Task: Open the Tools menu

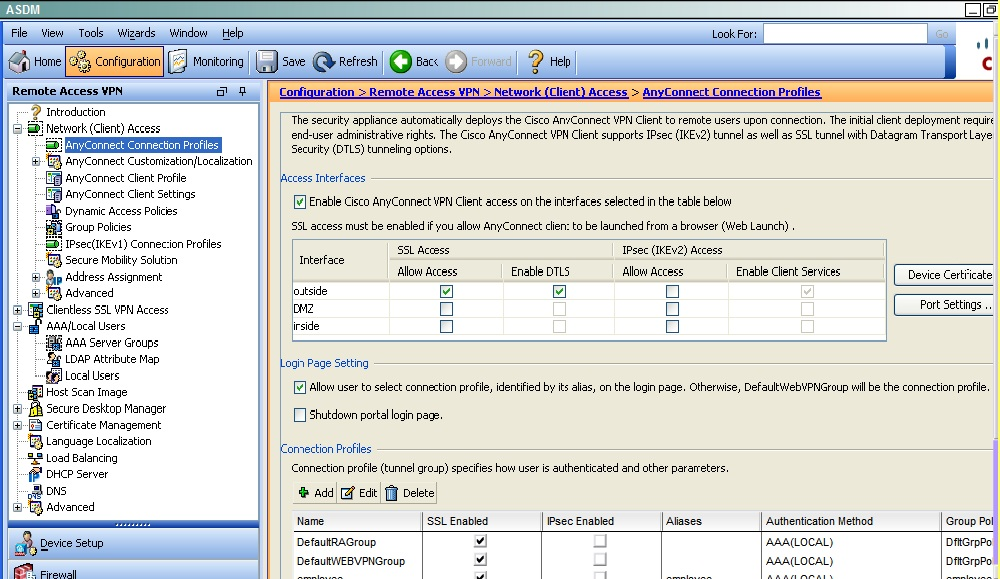Action: pyautogui.click(x=91, y=33)
